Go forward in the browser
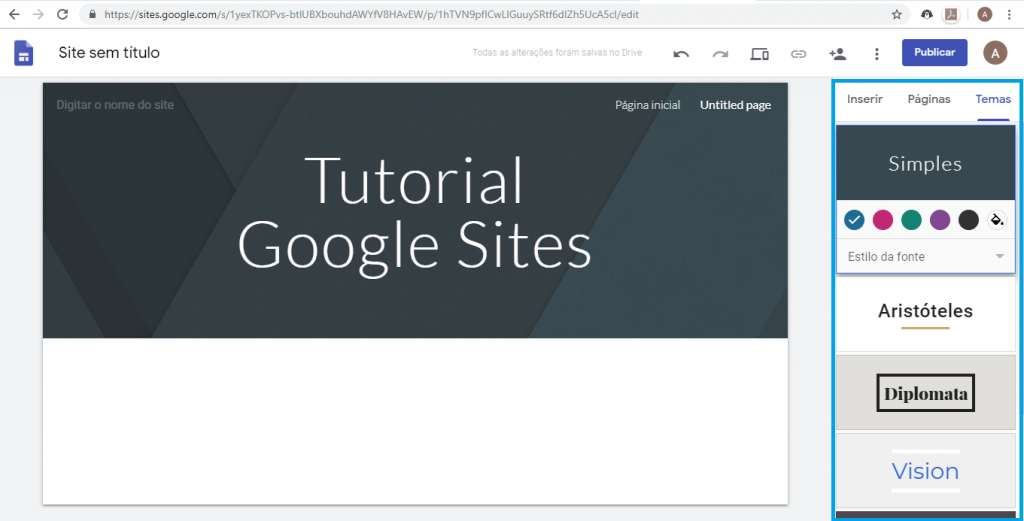Image resolution: width=1024 pixels, height=521 pixels. [x=38, y=14]
